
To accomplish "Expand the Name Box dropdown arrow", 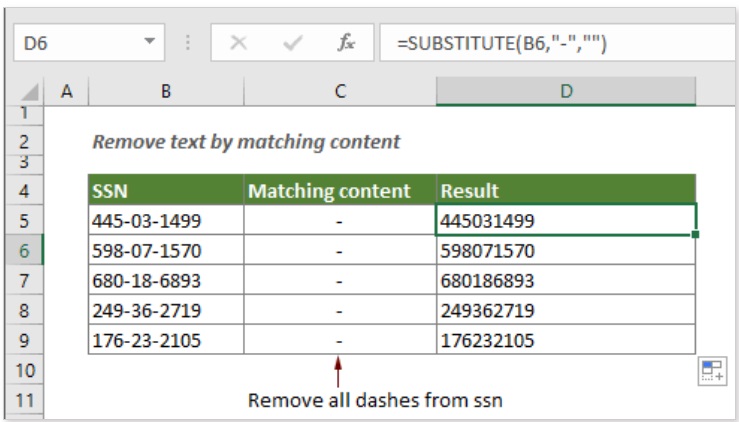I will click(149, 41).
